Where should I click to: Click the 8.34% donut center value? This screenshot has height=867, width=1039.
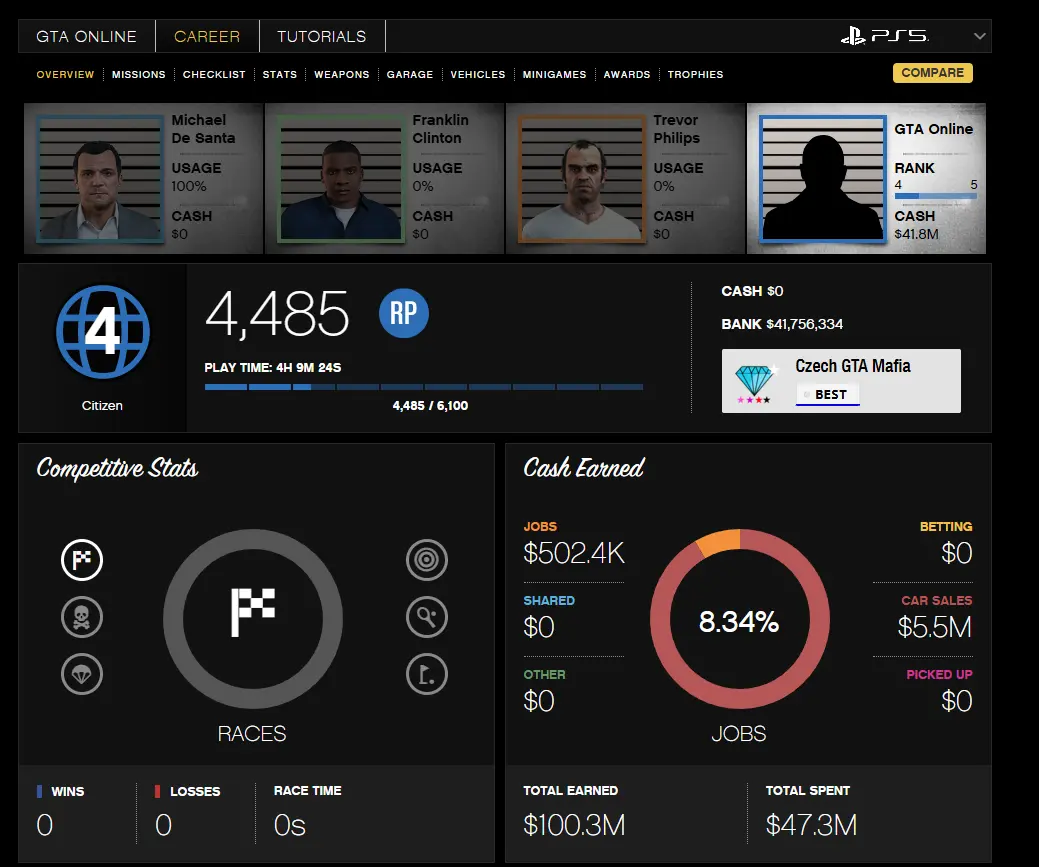click(739, 622)
